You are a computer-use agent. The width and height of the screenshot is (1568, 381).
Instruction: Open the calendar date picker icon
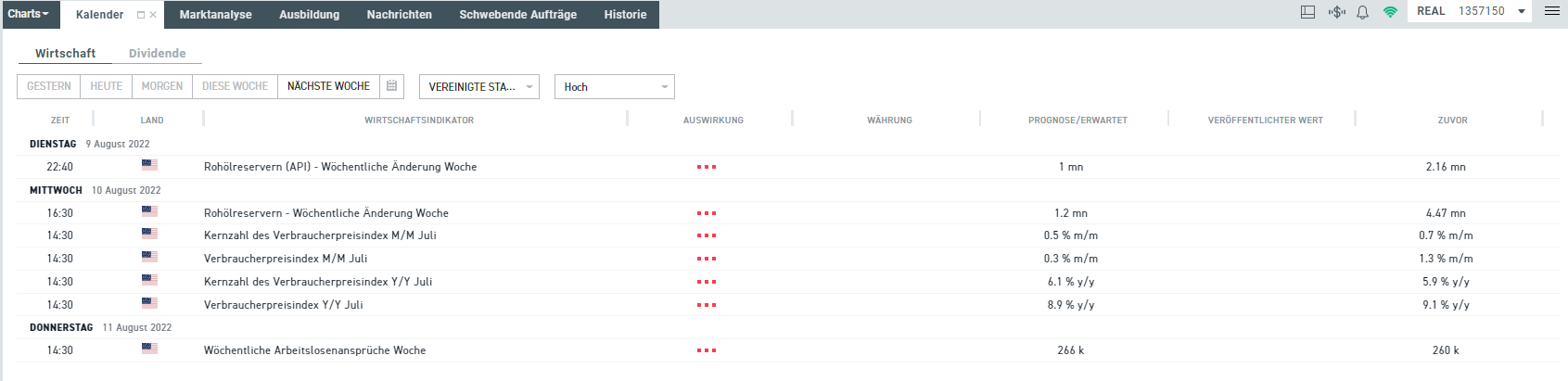(x=391, y=86)
